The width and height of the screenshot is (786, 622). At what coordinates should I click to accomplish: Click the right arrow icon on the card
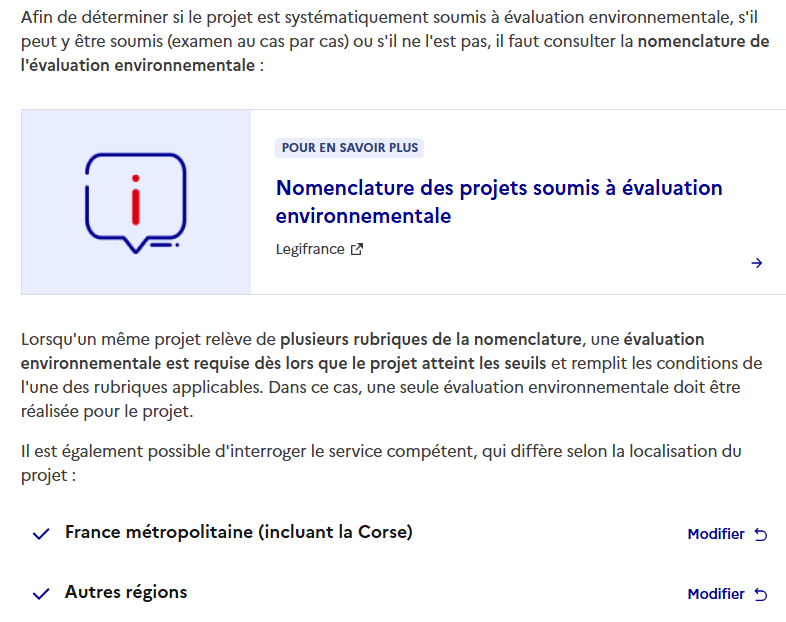coord(756,263)
